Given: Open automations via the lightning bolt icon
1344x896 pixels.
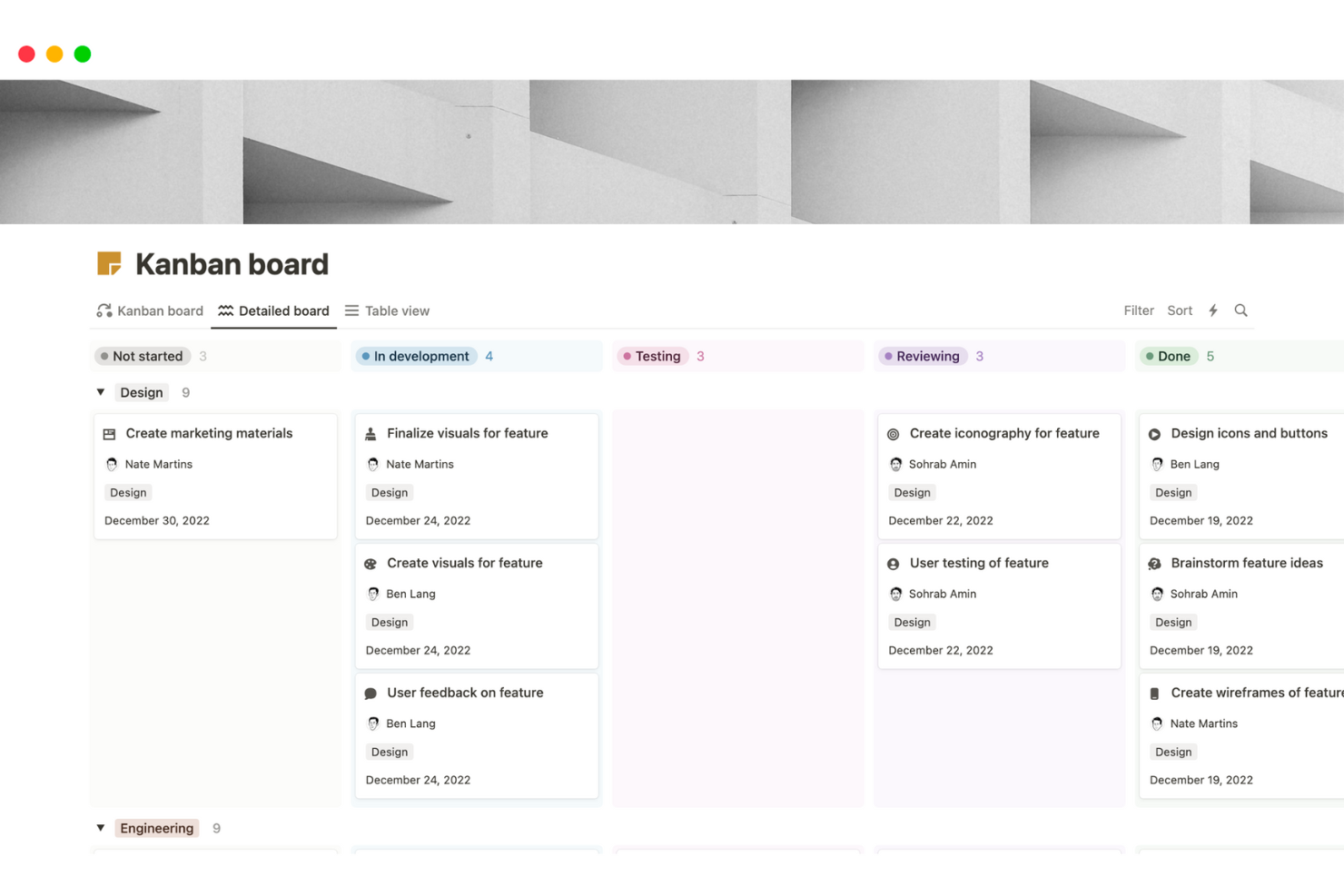Looking at the screenshot, I should pos(1213,310).
